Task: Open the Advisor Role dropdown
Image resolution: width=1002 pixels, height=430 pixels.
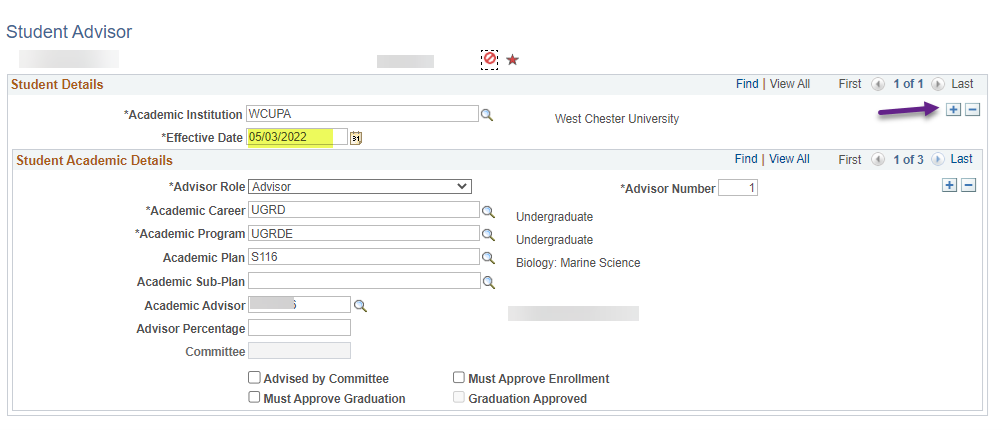Action: pyautogui.click(x=359, y=186)
